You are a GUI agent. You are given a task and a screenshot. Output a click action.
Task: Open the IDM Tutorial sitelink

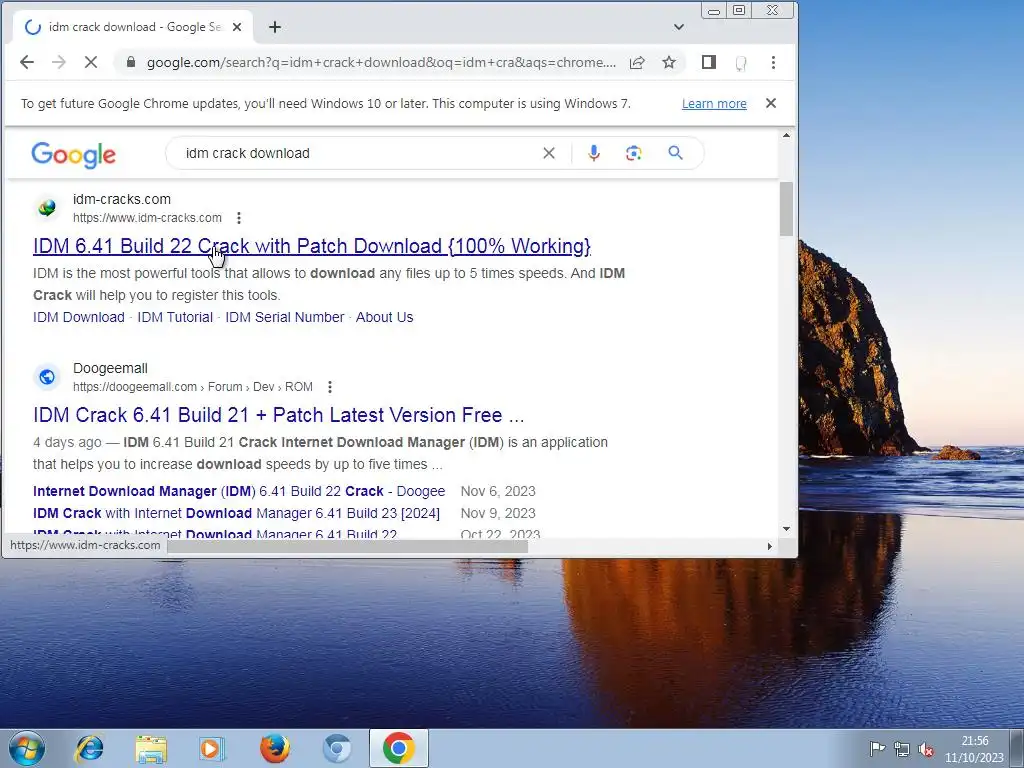click(175, 317)
